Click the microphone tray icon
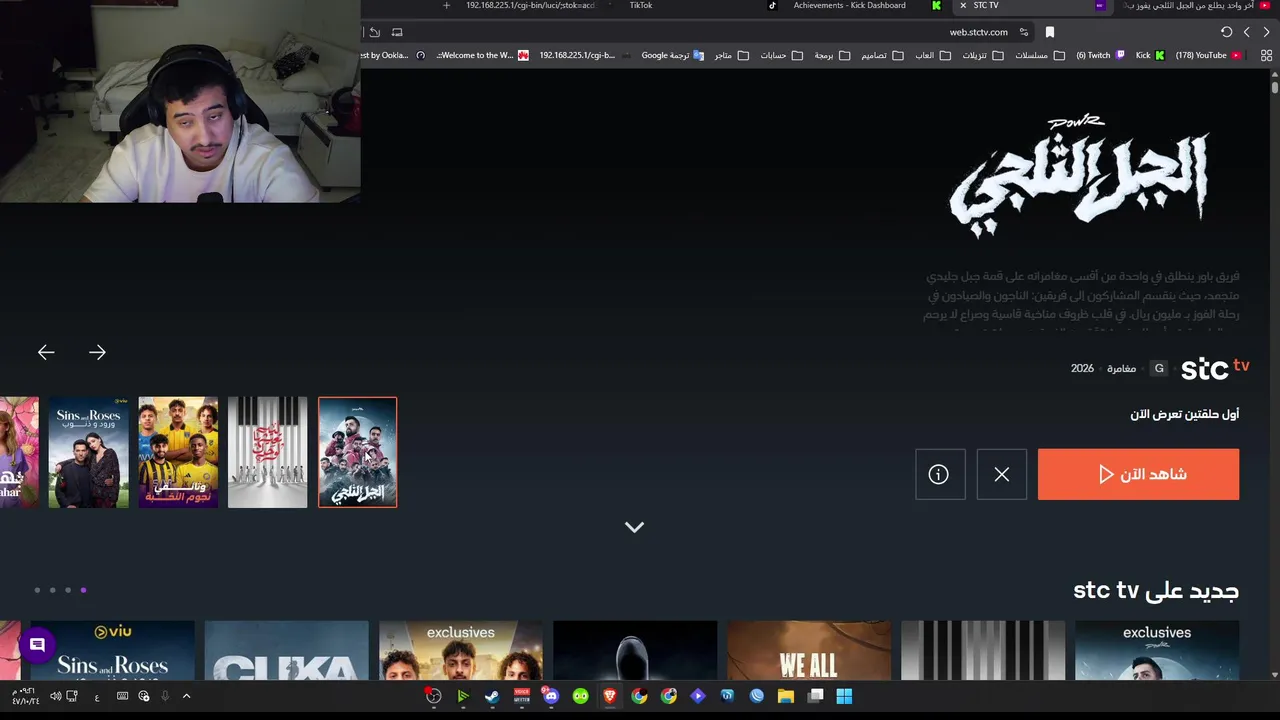This screenshot has width=1280, height=720. (165, 696)
